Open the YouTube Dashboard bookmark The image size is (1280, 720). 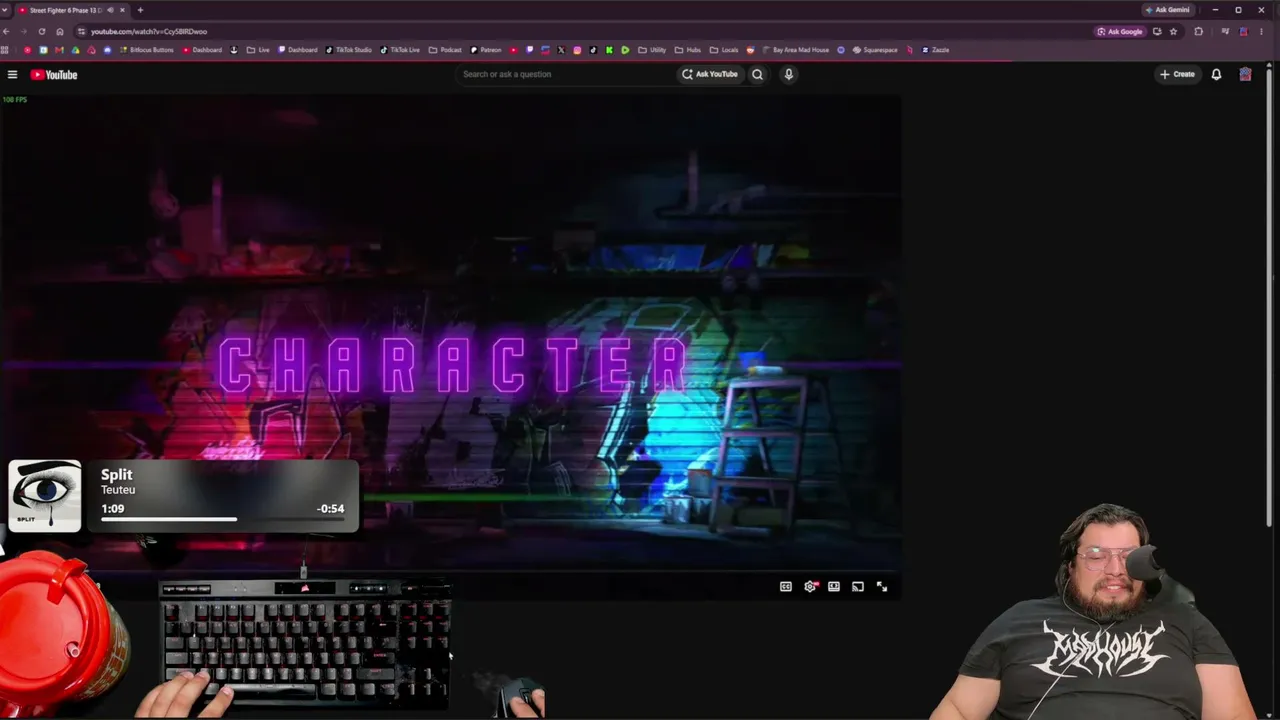(203, 50)
